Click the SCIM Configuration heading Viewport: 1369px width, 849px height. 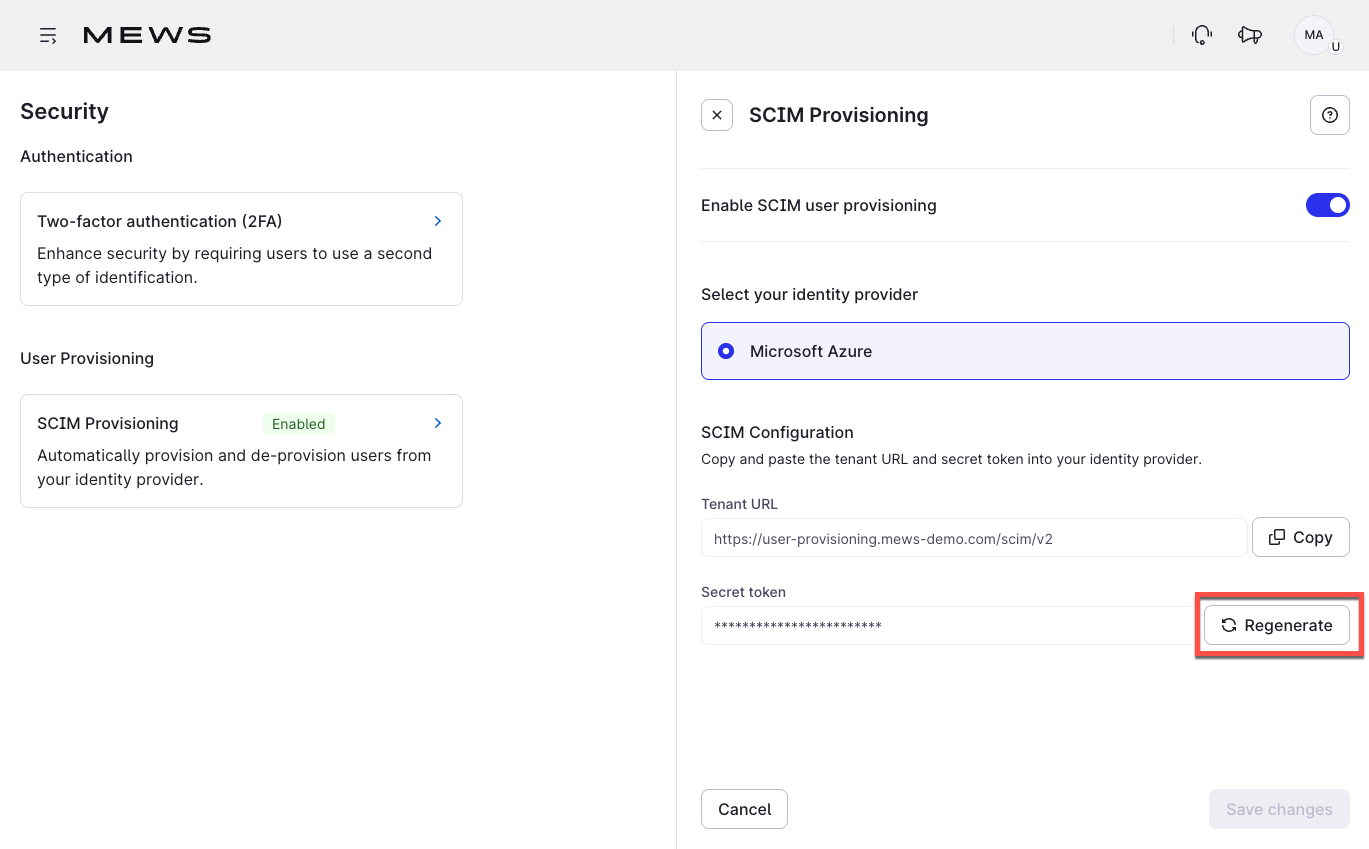777,432
